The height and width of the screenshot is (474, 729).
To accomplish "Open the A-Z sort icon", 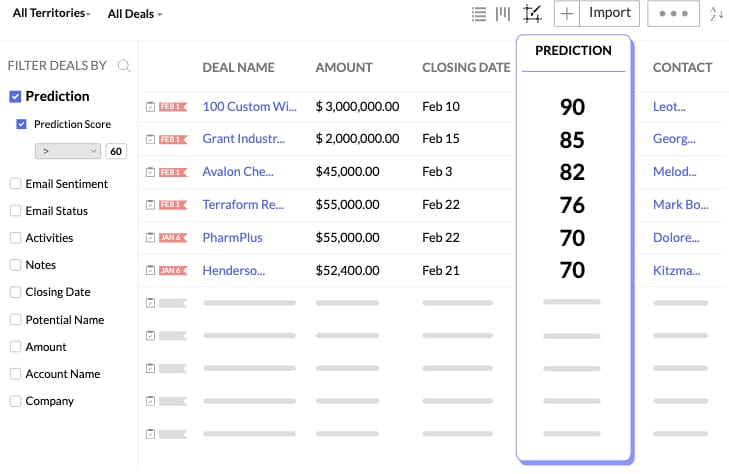I will pos(716,14).
